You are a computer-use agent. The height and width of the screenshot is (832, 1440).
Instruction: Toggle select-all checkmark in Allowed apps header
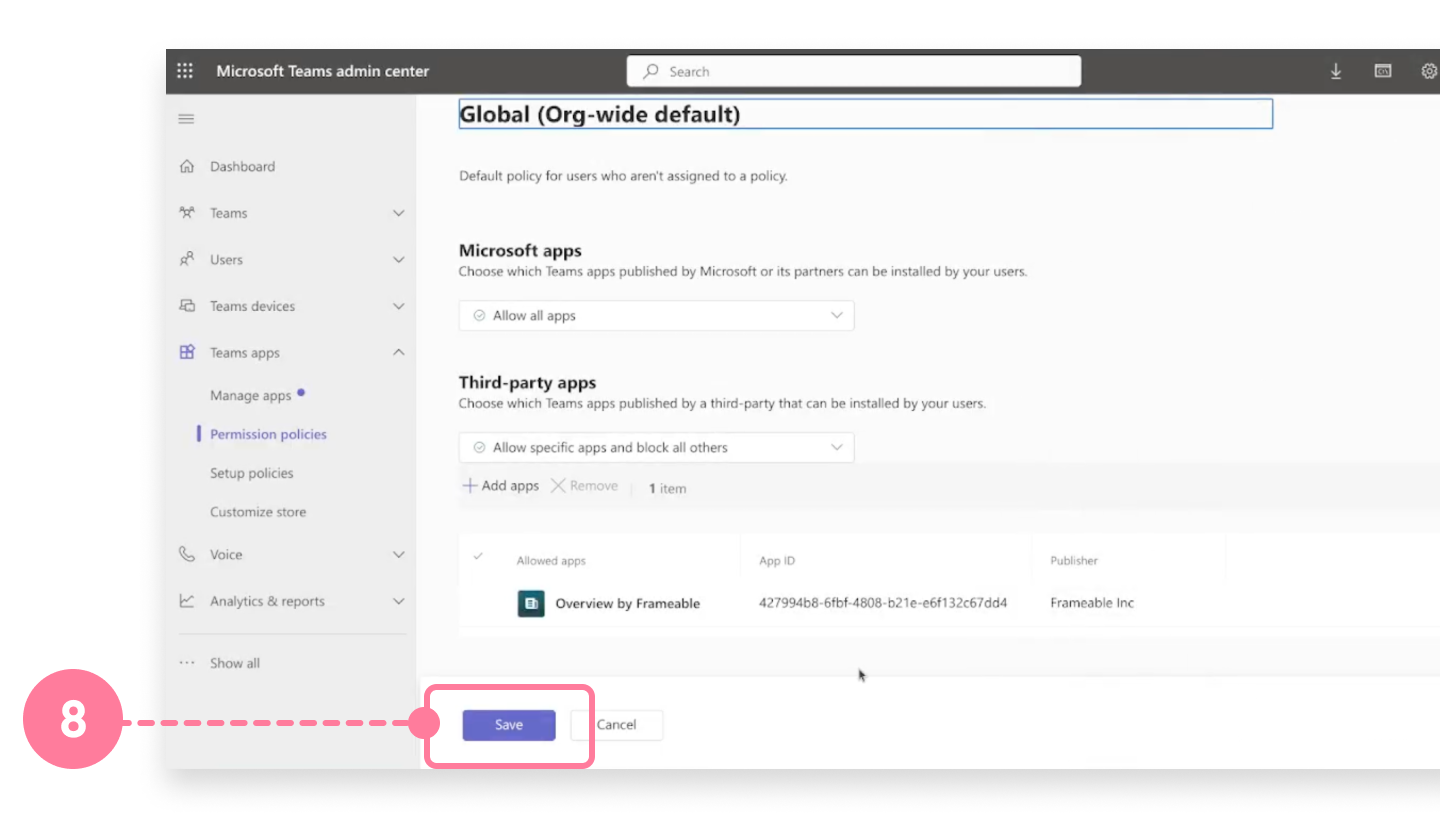point(478,556)
